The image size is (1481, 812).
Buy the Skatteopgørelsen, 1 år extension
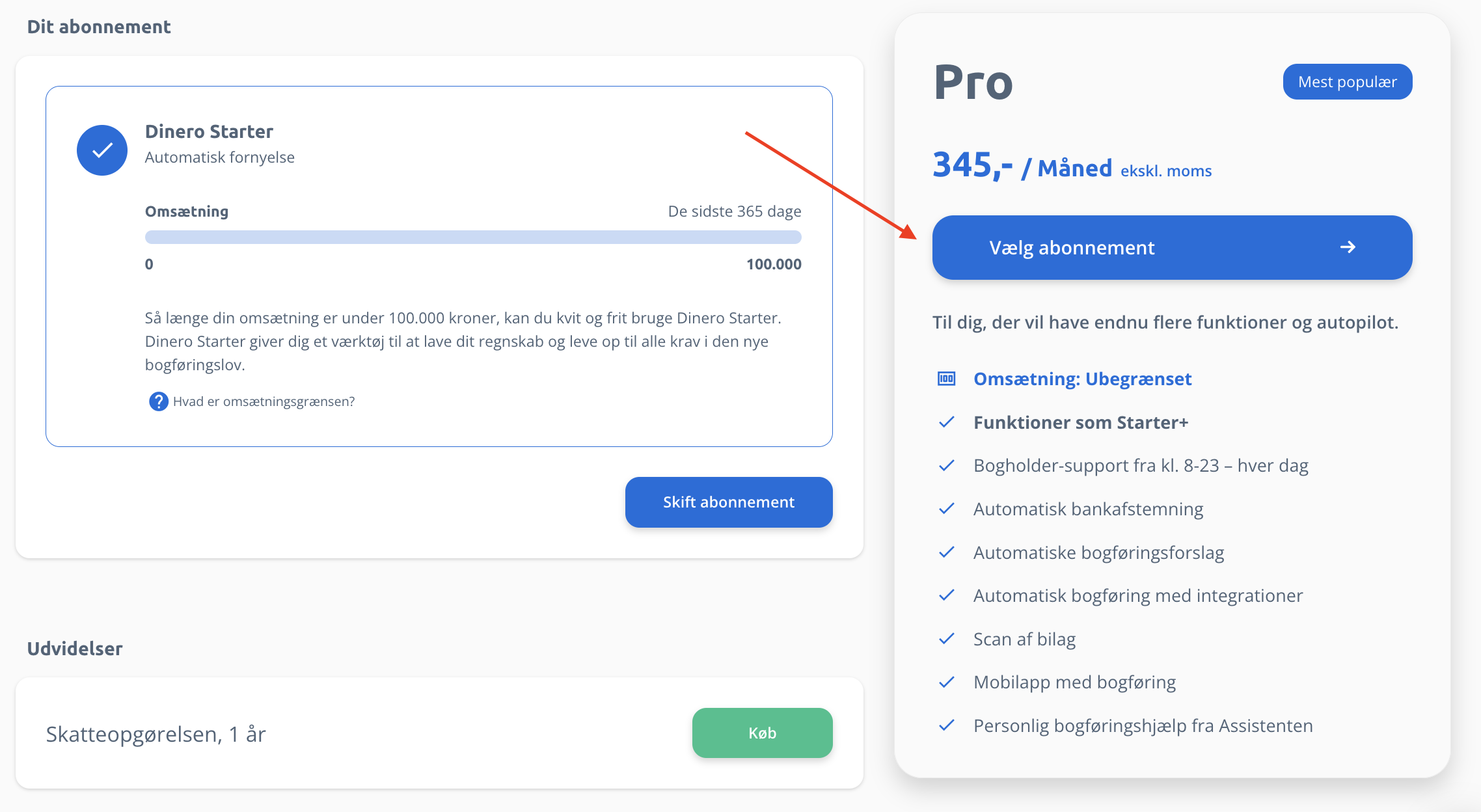click(x=762, y=733)
